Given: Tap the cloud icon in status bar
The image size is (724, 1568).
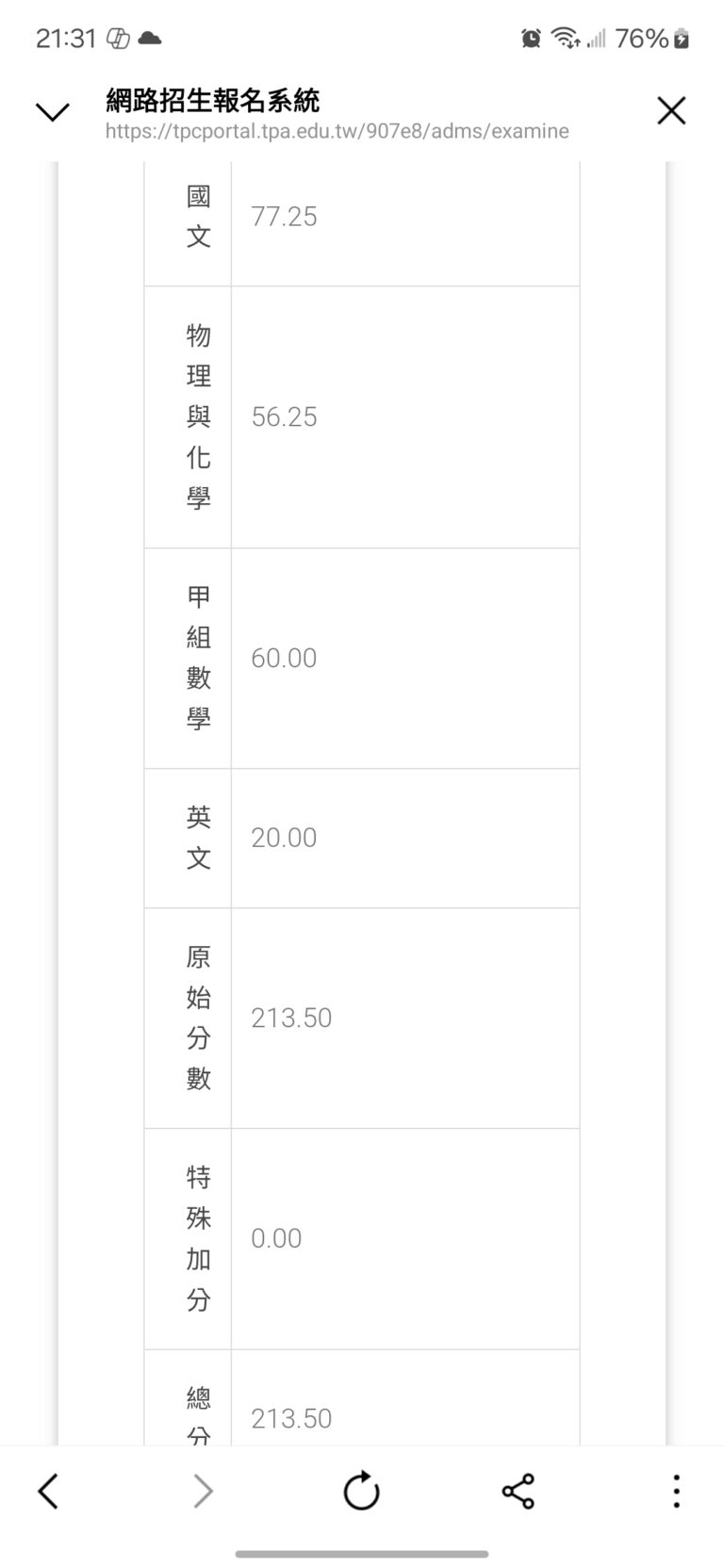Looking at the screenshot, I should click(149, 39).
